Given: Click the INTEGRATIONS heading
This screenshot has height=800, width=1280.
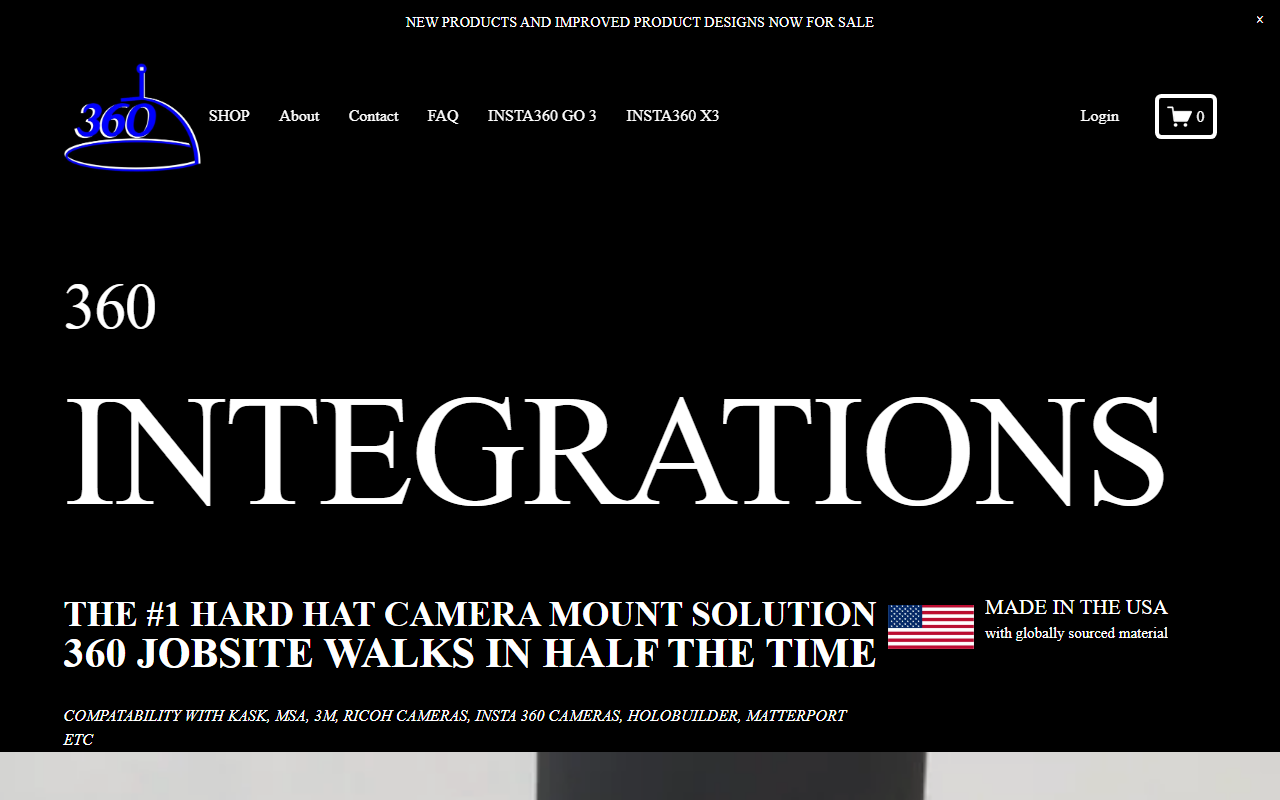Looking at the screenshot, I should pos(615,450).
